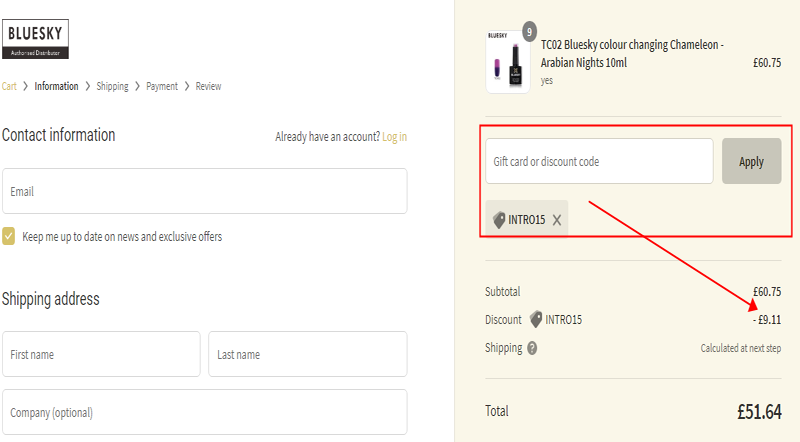This screenshot has width=800, height=442.
Task: Select the Shipping breadcrumb step
Action: point(112,86)
